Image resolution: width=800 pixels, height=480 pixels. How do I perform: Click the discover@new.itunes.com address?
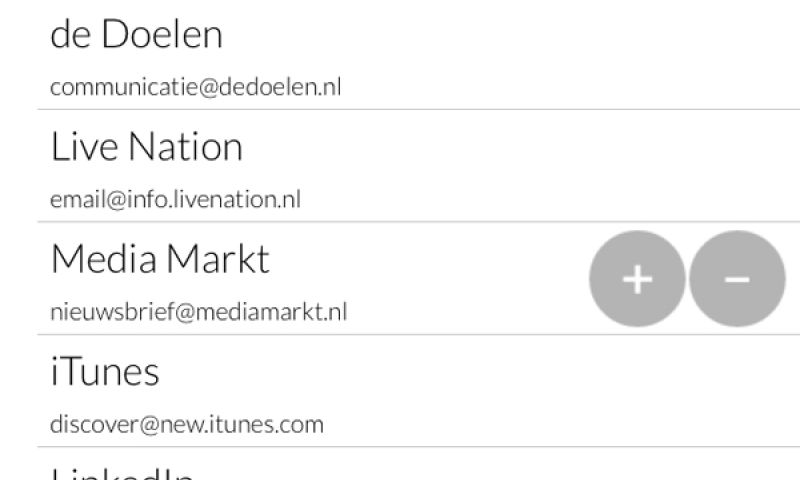point(187,424)
